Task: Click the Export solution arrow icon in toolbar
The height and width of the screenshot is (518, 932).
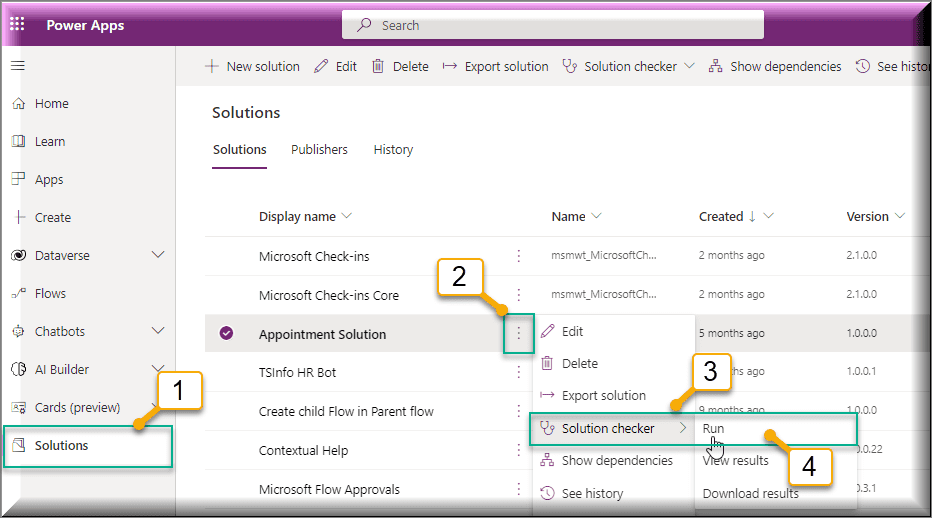Action: pyautogui.click(x=450, y=66)
